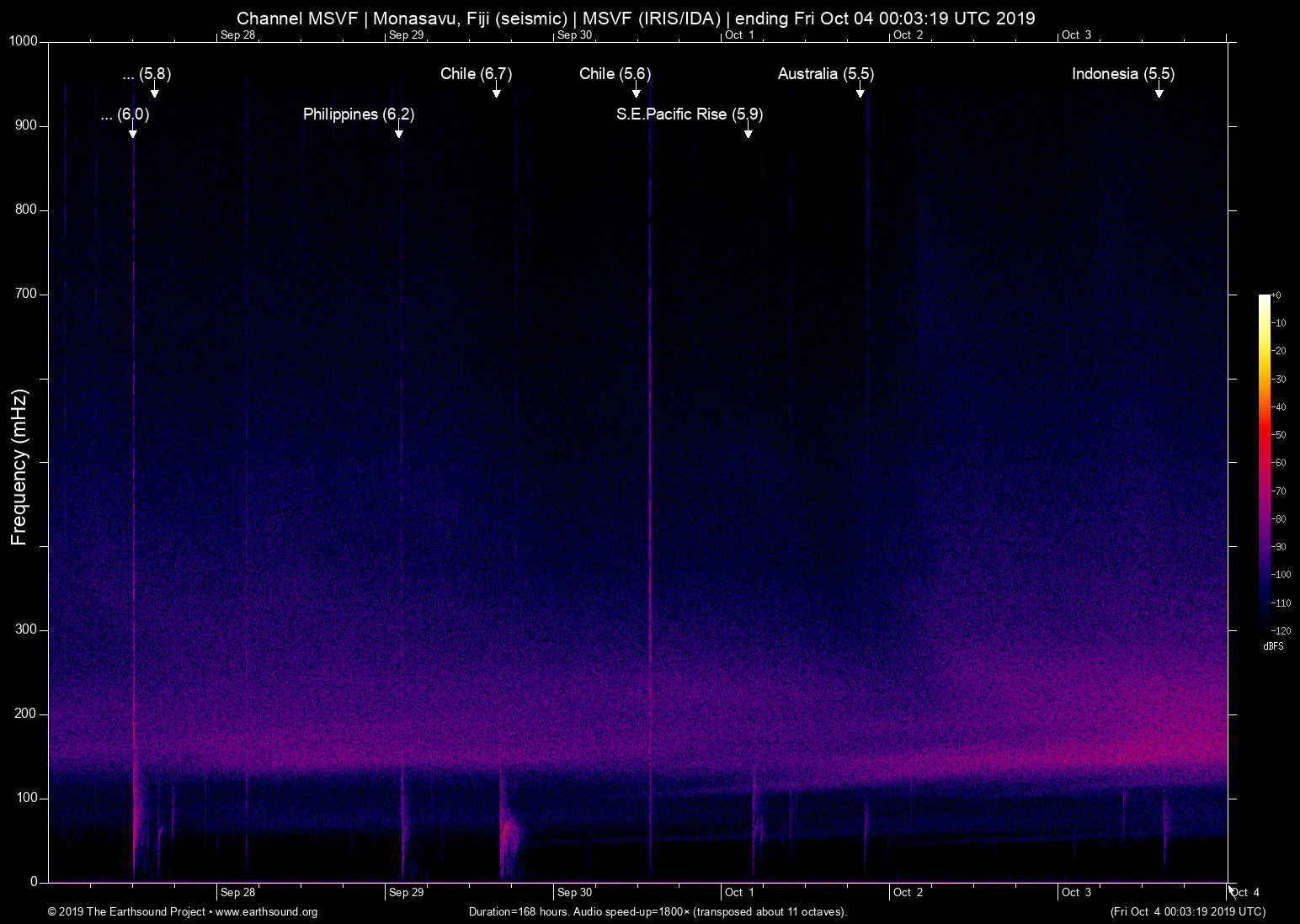Click the arrow marker under Philippines (6.2)
Viewport: 1300px width, 924px height.
coord(399,130)
